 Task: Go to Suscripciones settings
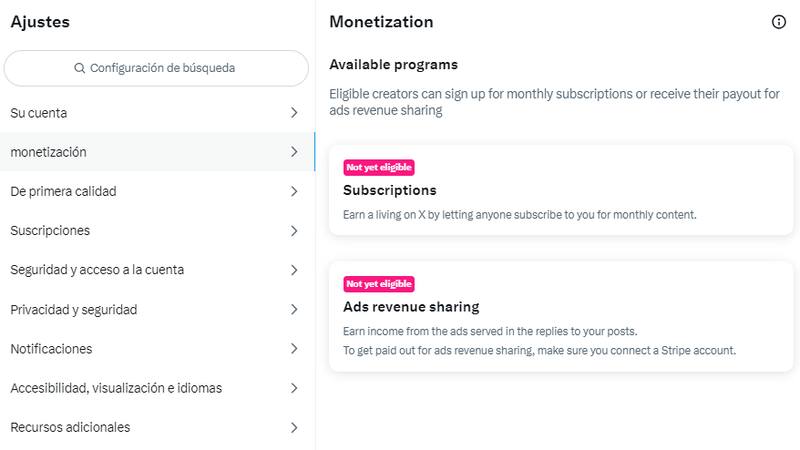[x=50, y=231]
